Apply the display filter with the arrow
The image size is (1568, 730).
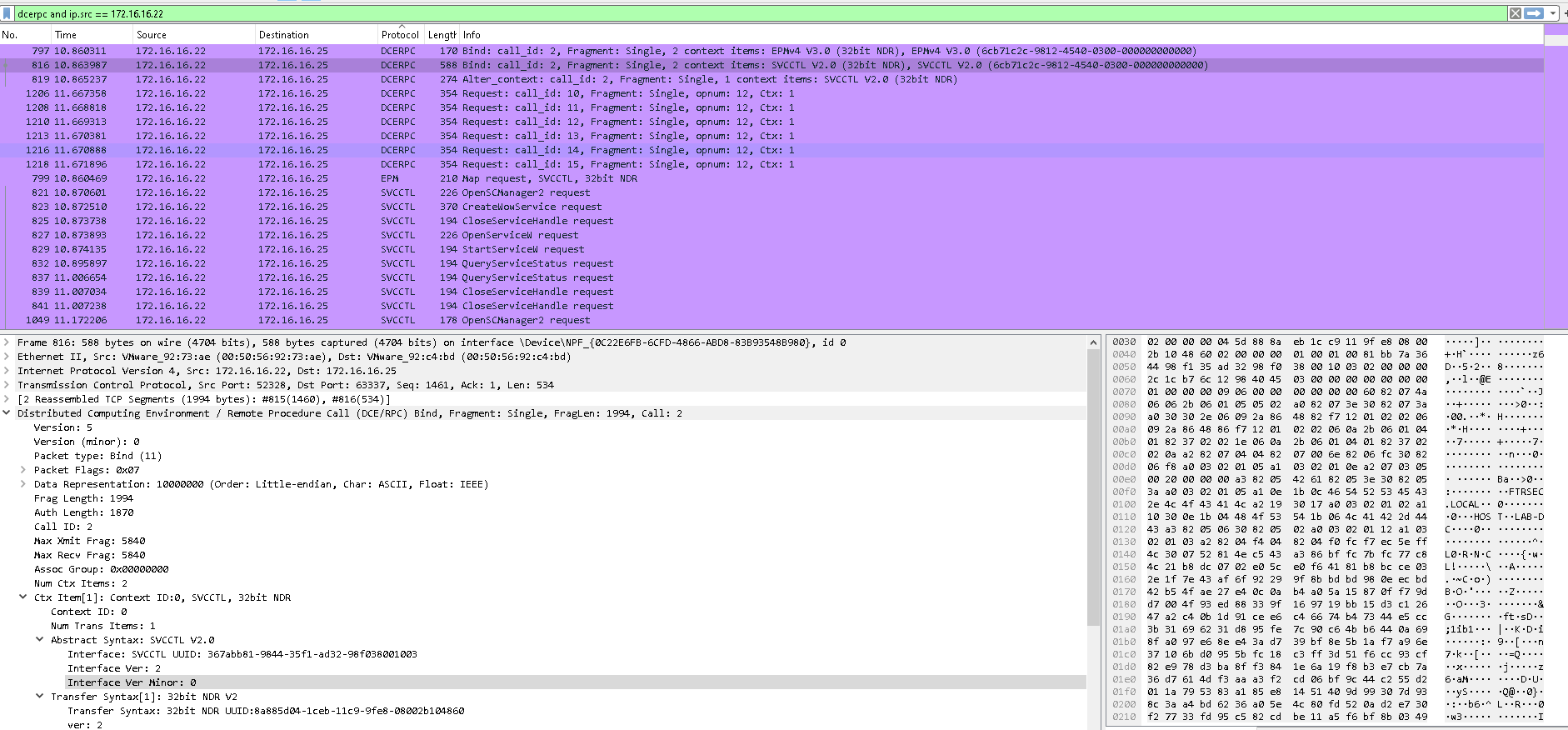click(x=1535, y=13)
